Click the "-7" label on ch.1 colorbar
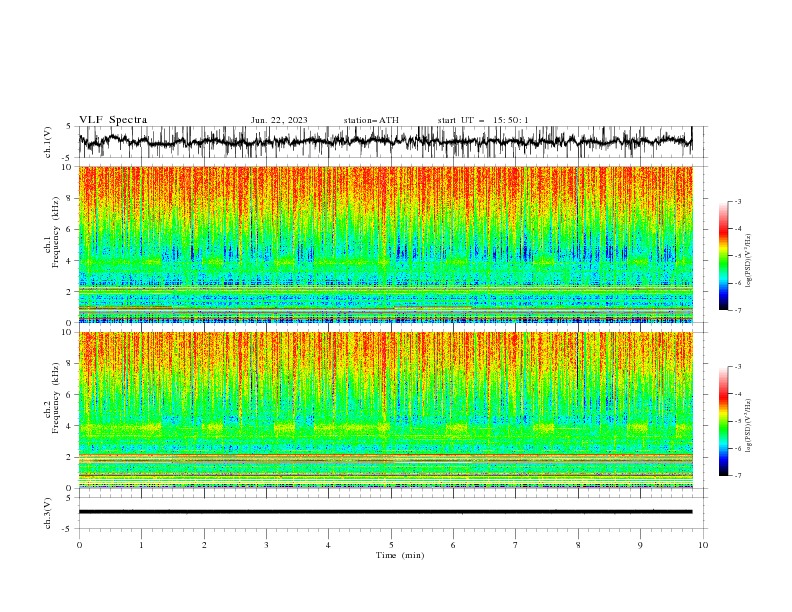Screen dimensions: 792x612 click(x=737, y=310)
